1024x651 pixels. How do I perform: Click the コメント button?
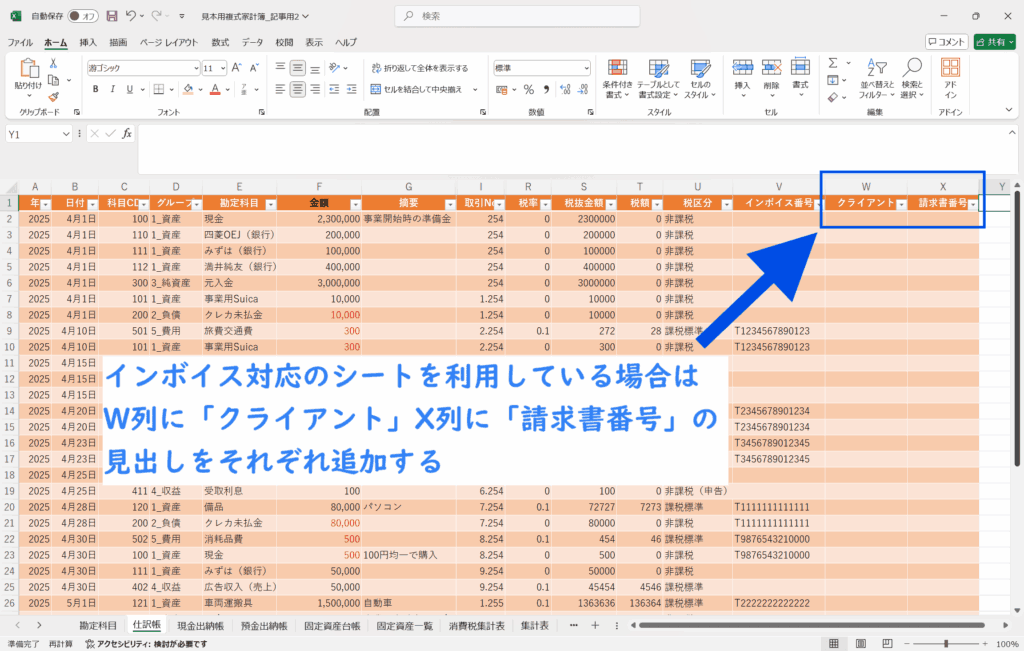[946, 42]
